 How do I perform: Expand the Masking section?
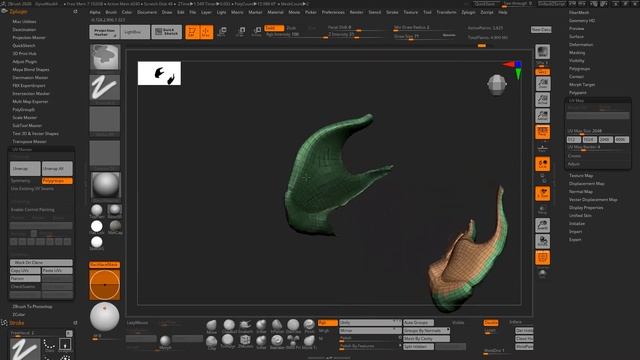pos(577,53)
